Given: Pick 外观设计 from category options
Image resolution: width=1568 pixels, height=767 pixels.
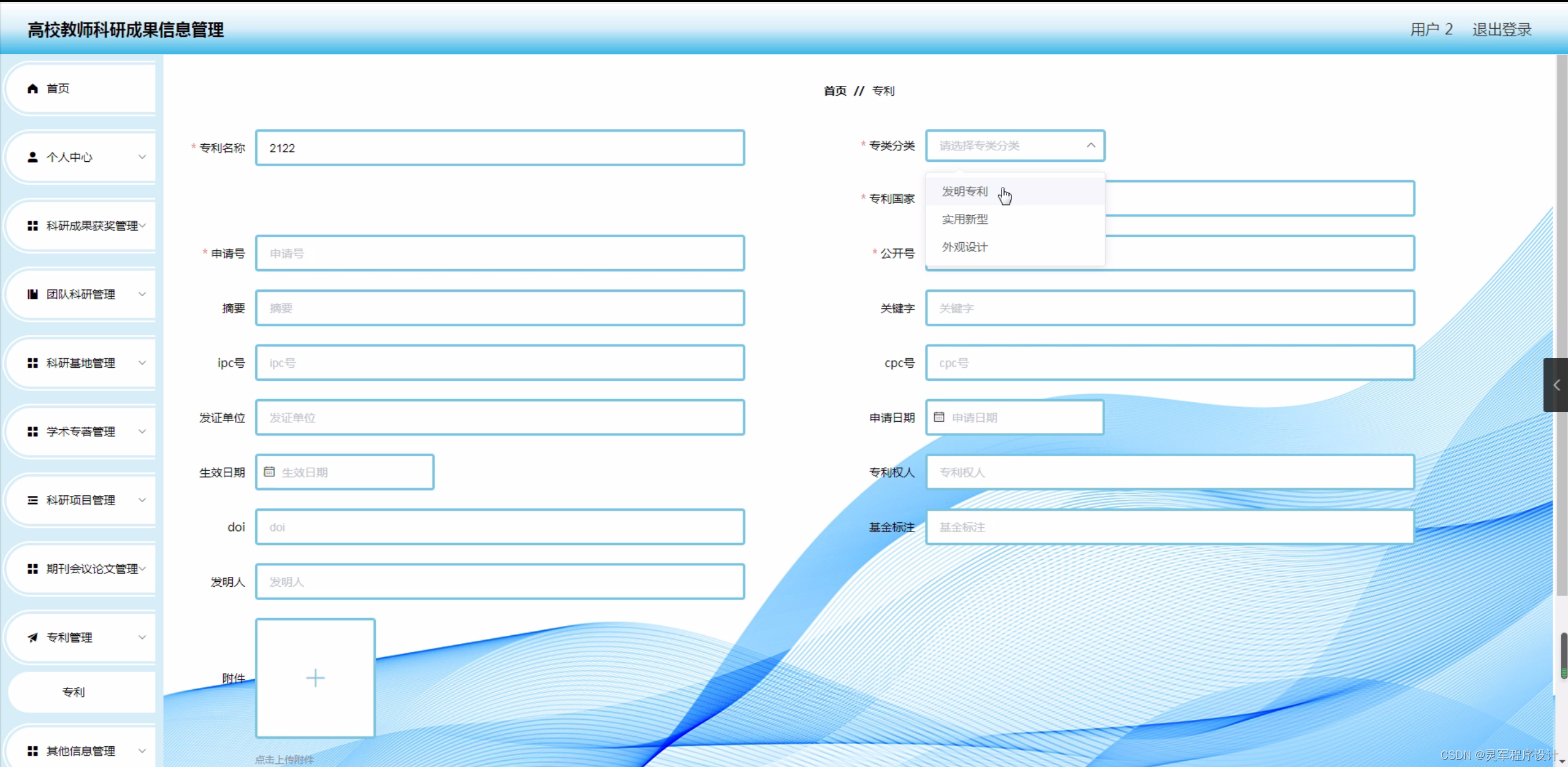Looking at the screenshot, I should coord(964,247).
